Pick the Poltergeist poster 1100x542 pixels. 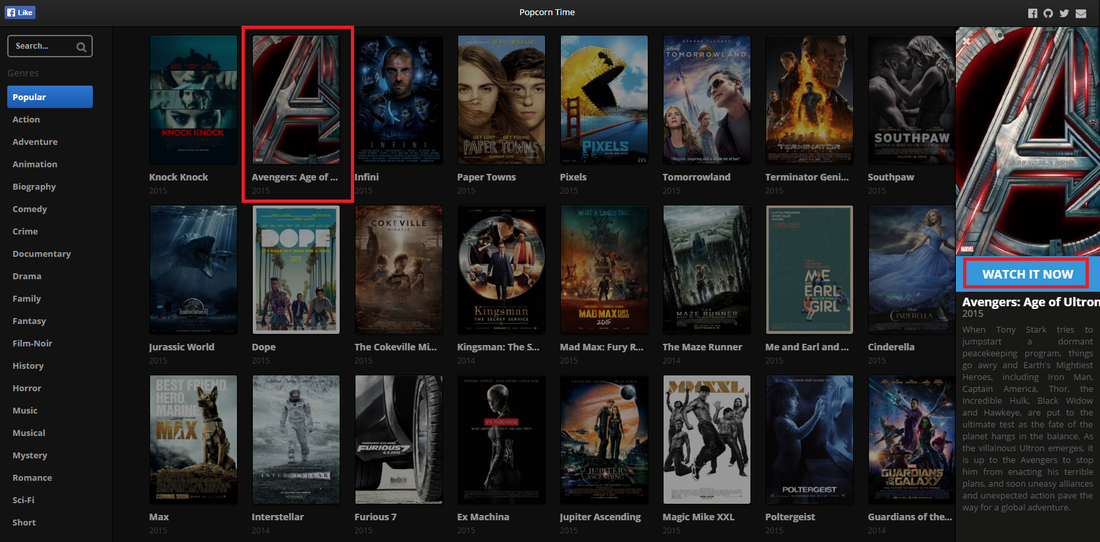(x=809, y=440)
